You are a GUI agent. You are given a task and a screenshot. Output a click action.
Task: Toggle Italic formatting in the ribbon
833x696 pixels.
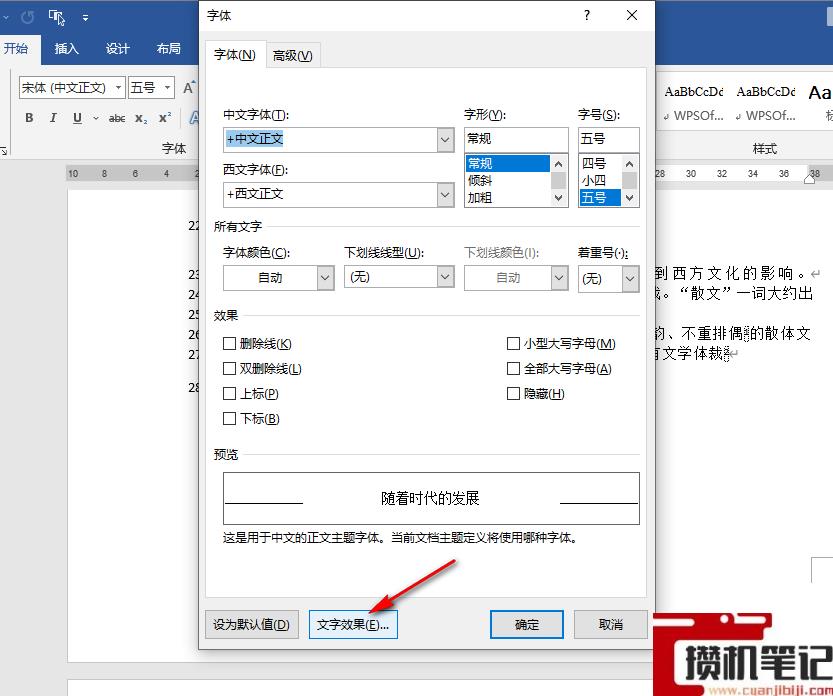[x=53, y=118]
